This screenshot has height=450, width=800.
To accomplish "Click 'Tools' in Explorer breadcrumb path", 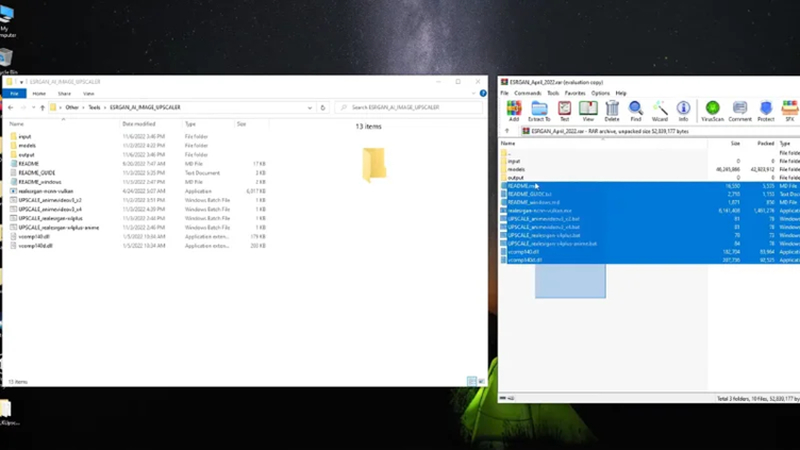I will (94, 108).
